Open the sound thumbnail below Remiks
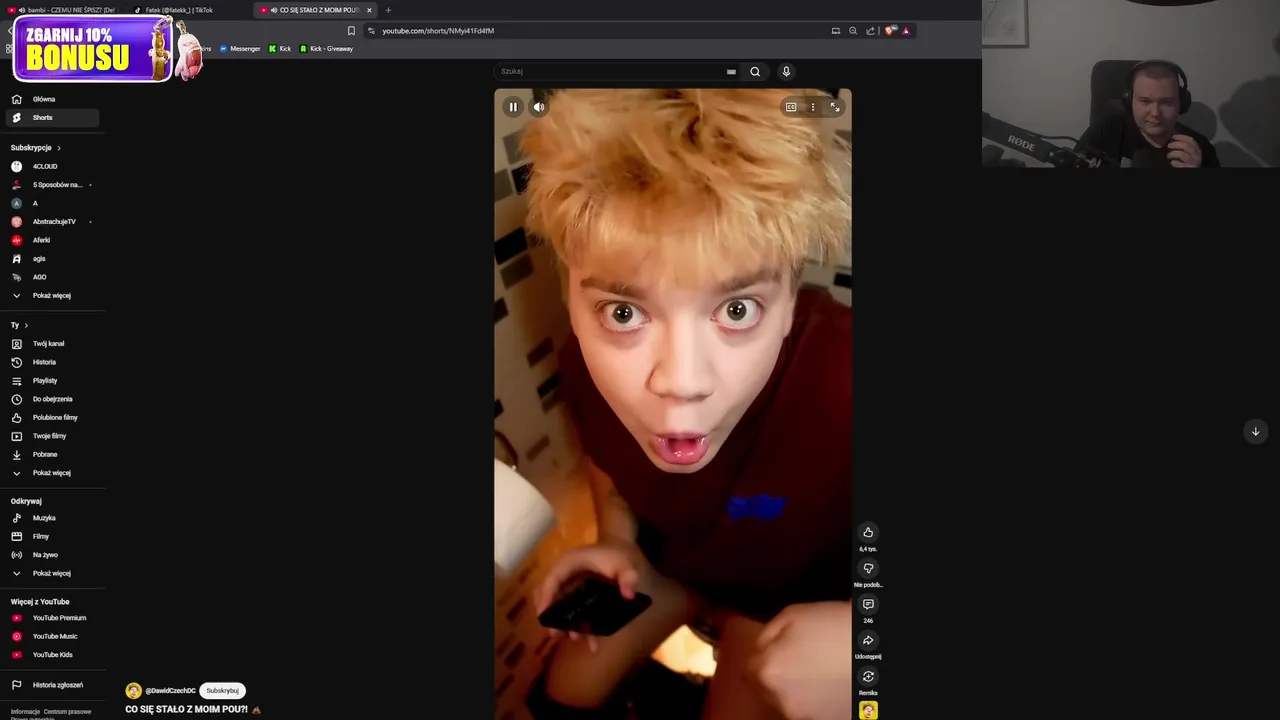This screenshot has height=720, width=1280. [868, 710]
